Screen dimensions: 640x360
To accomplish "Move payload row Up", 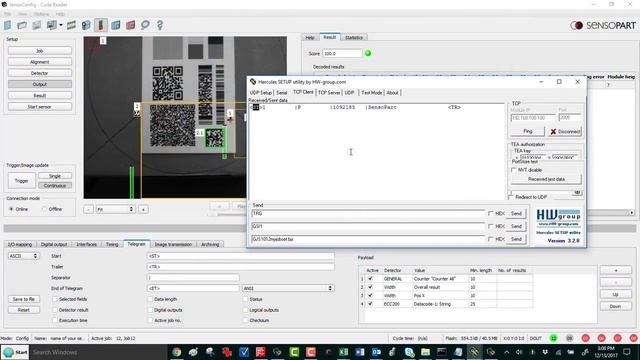I will [616, 294].
